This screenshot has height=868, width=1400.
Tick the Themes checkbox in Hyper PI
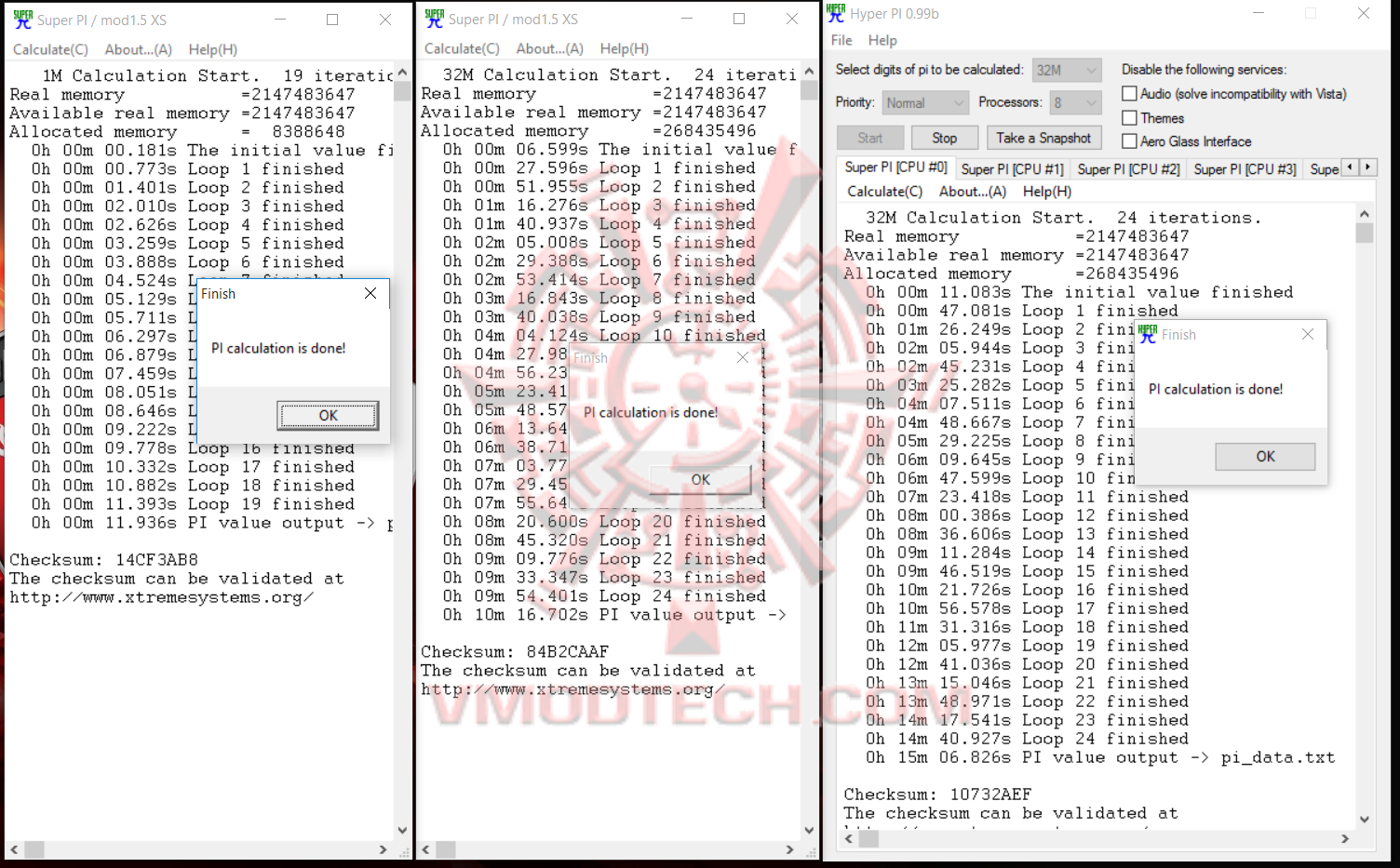click(x=1129, y=118)
